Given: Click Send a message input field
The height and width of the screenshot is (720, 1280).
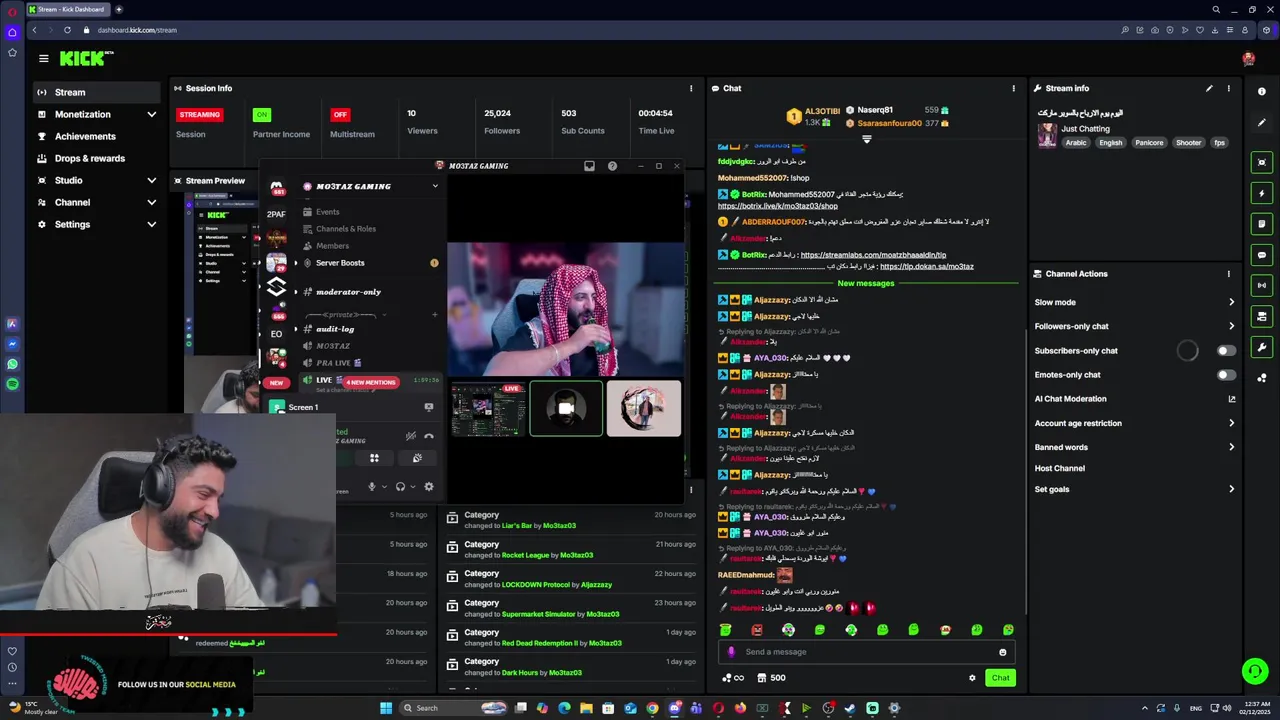Looking at the screenshot, I should click(x=866, y=652).
